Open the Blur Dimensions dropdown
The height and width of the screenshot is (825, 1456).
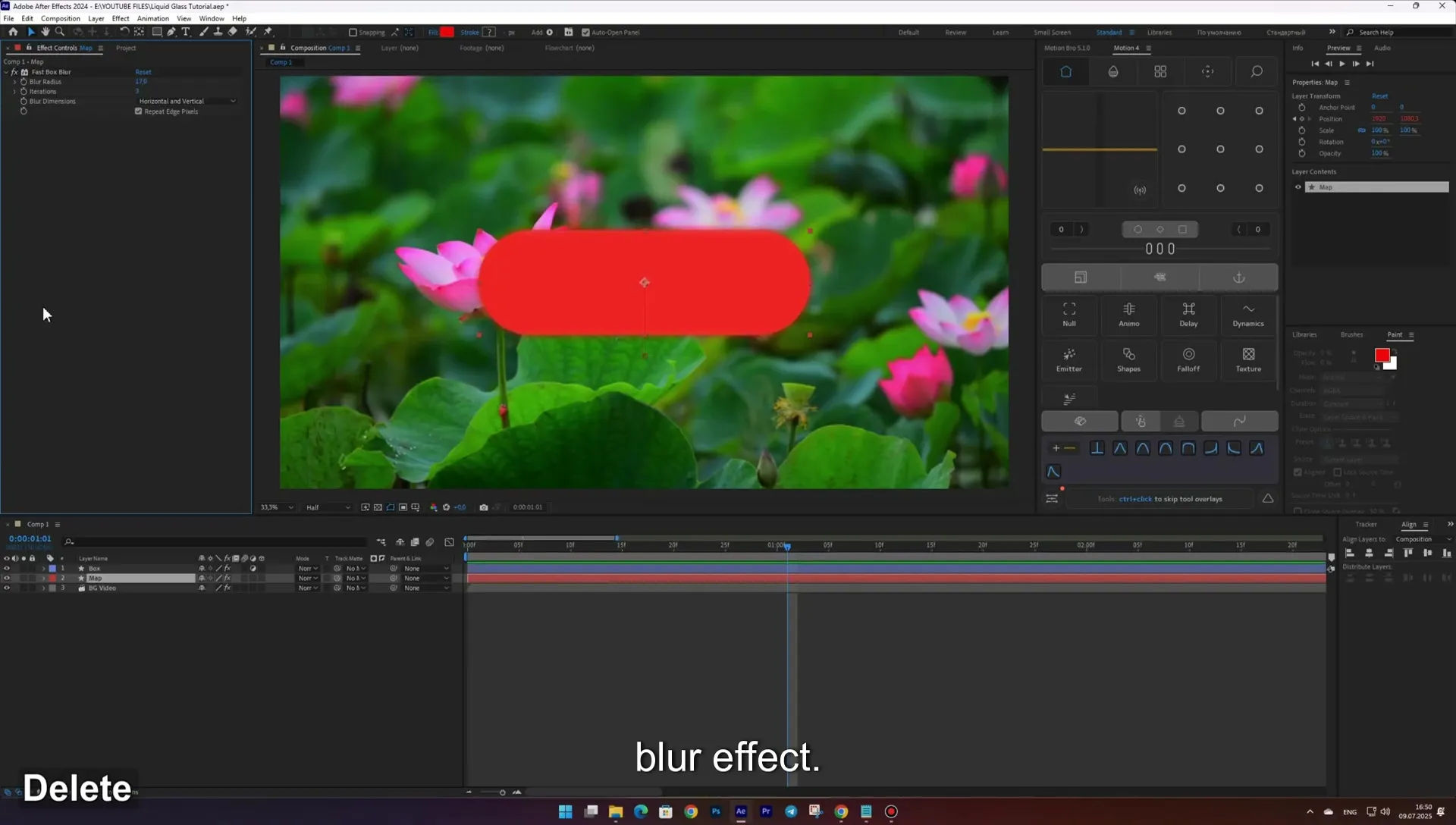(187, 102)
